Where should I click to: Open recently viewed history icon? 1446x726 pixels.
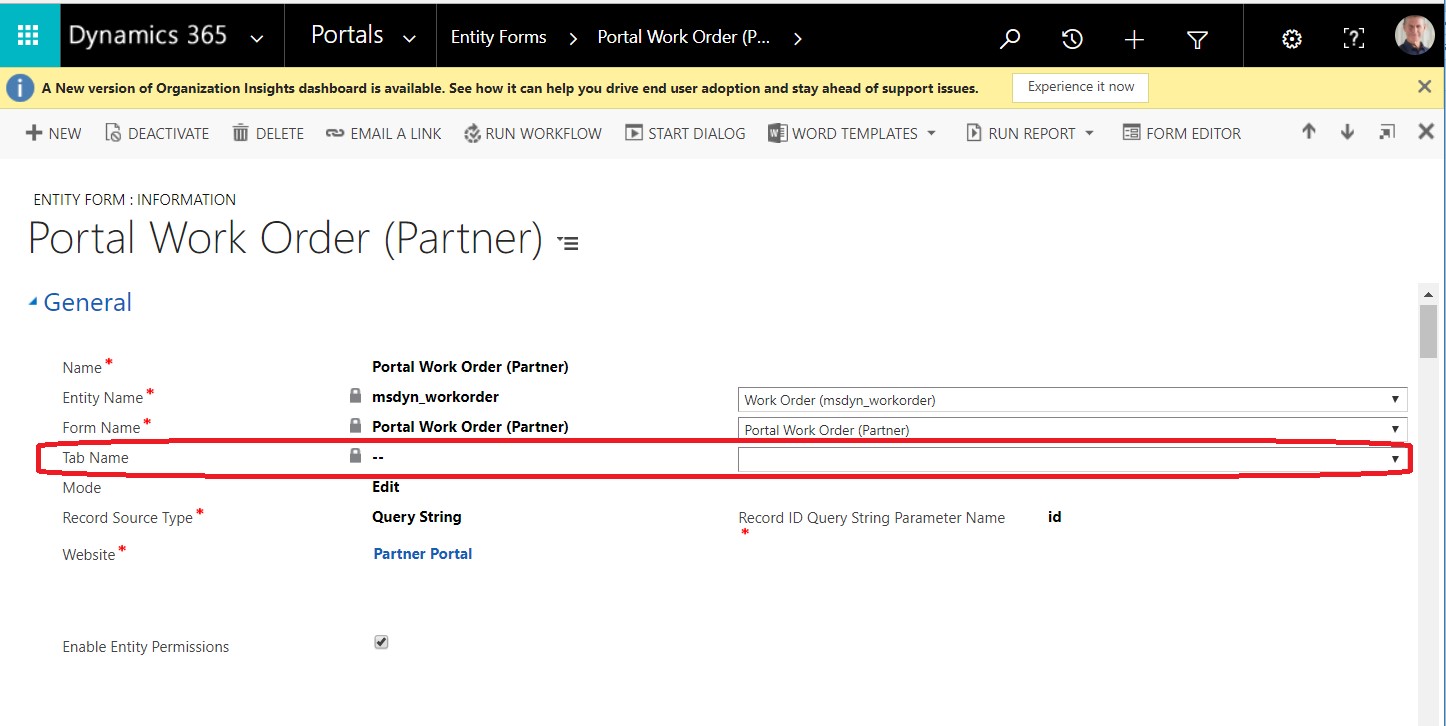point(1072,39)
